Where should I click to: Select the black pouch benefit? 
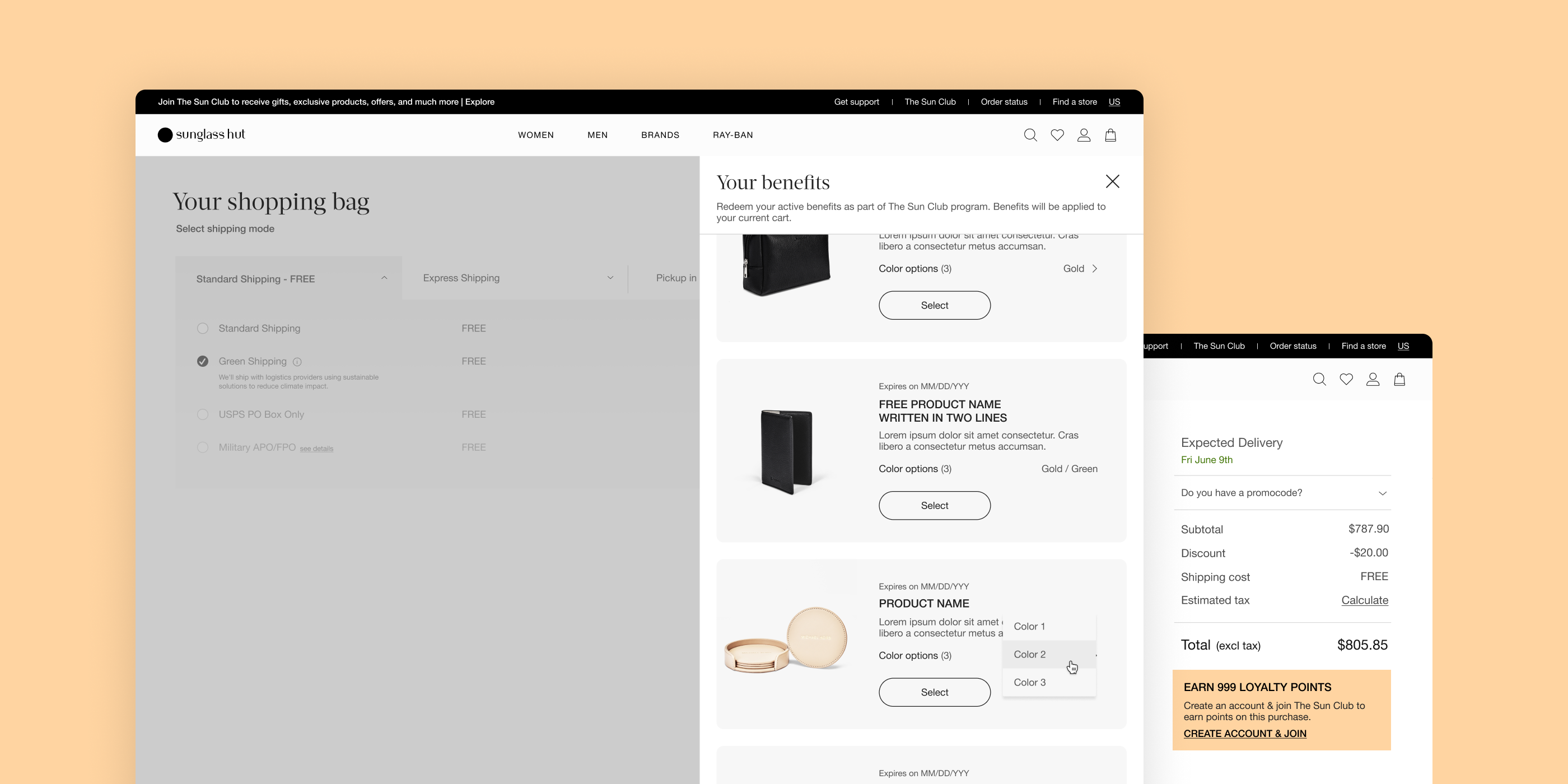pyautogui.click(x=934, y=305)
